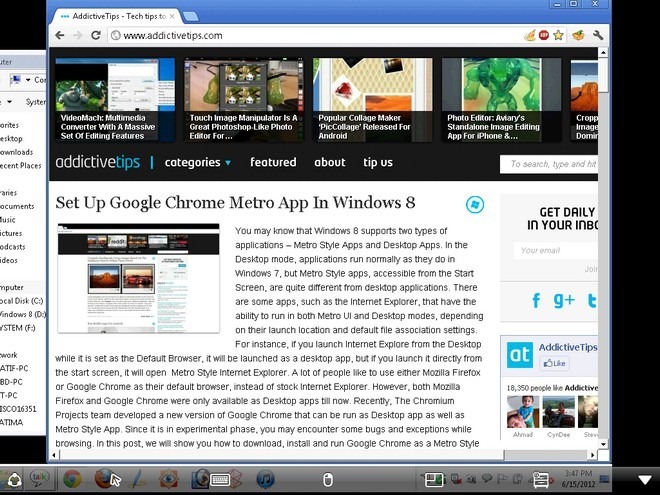Viewport: 660px width, 495px height.
Task: Select Documents in the Explorer window sidebar
Action: coord(17,206)
